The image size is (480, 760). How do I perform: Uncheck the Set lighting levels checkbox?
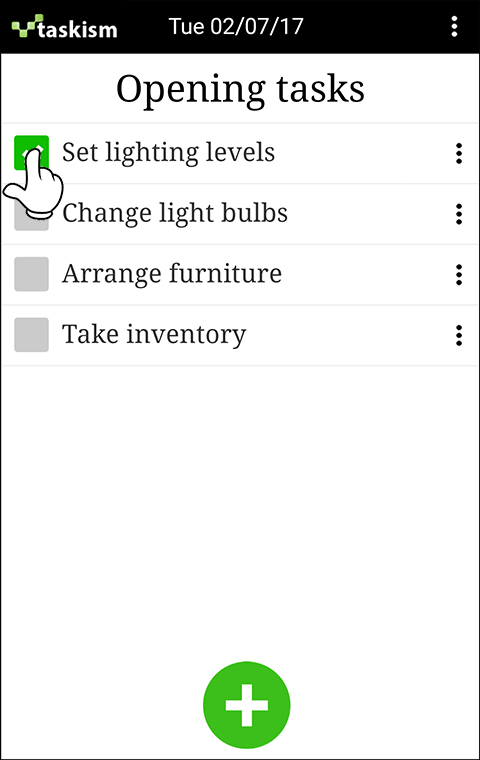[32, 153]
